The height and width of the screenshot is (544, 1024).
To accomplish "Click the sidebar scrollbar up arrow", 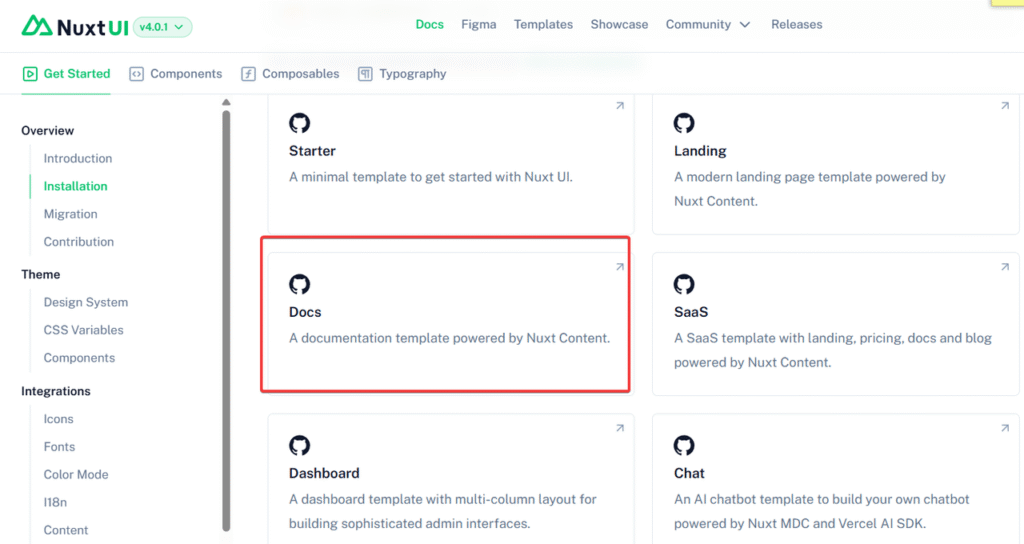I will (x=226, y=102).
